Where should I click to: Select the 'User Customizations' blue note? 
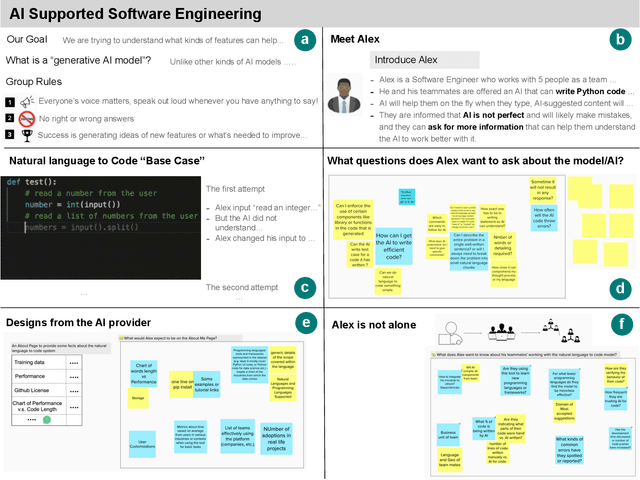(x=142, y=444)
